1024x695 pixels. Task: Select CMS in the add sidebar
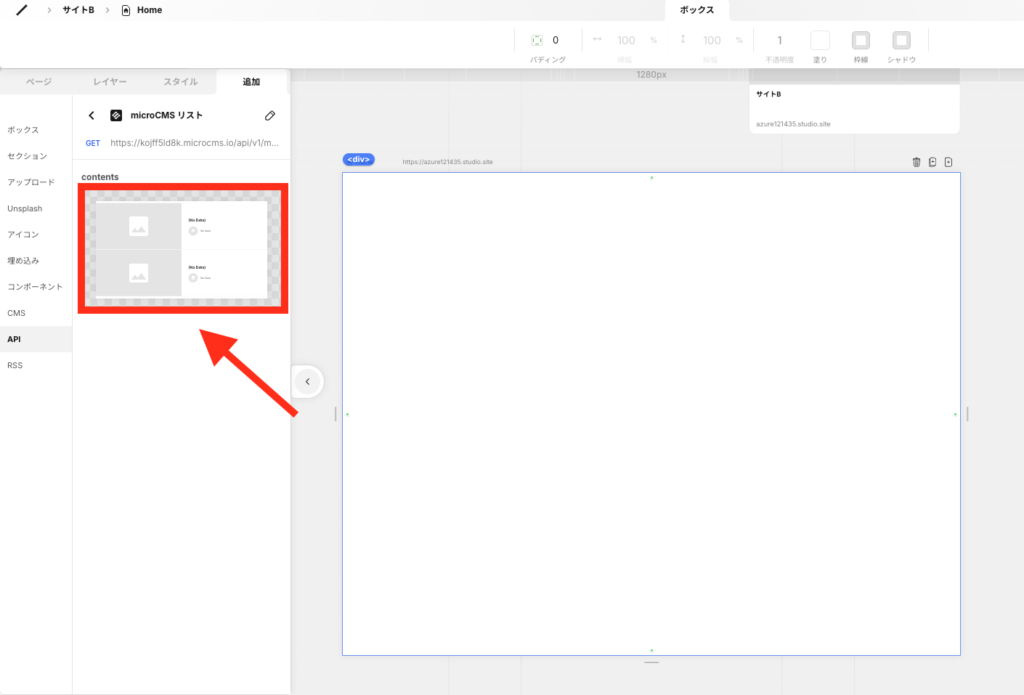16,313
